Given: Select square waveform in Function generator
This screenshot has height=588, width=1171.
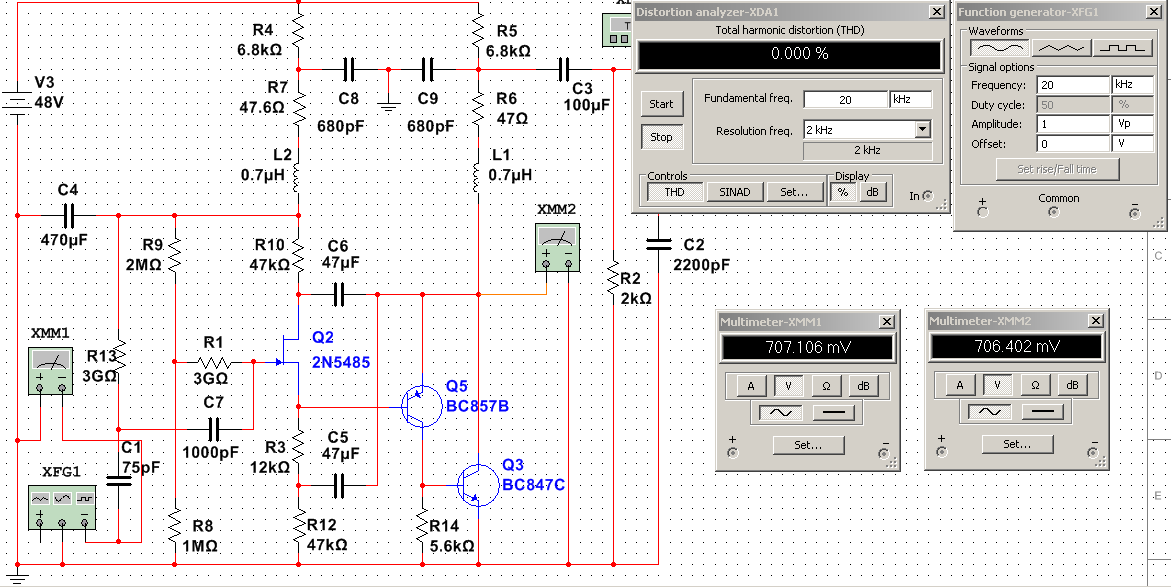Looking at the screenshot, I should [1122, 47].
